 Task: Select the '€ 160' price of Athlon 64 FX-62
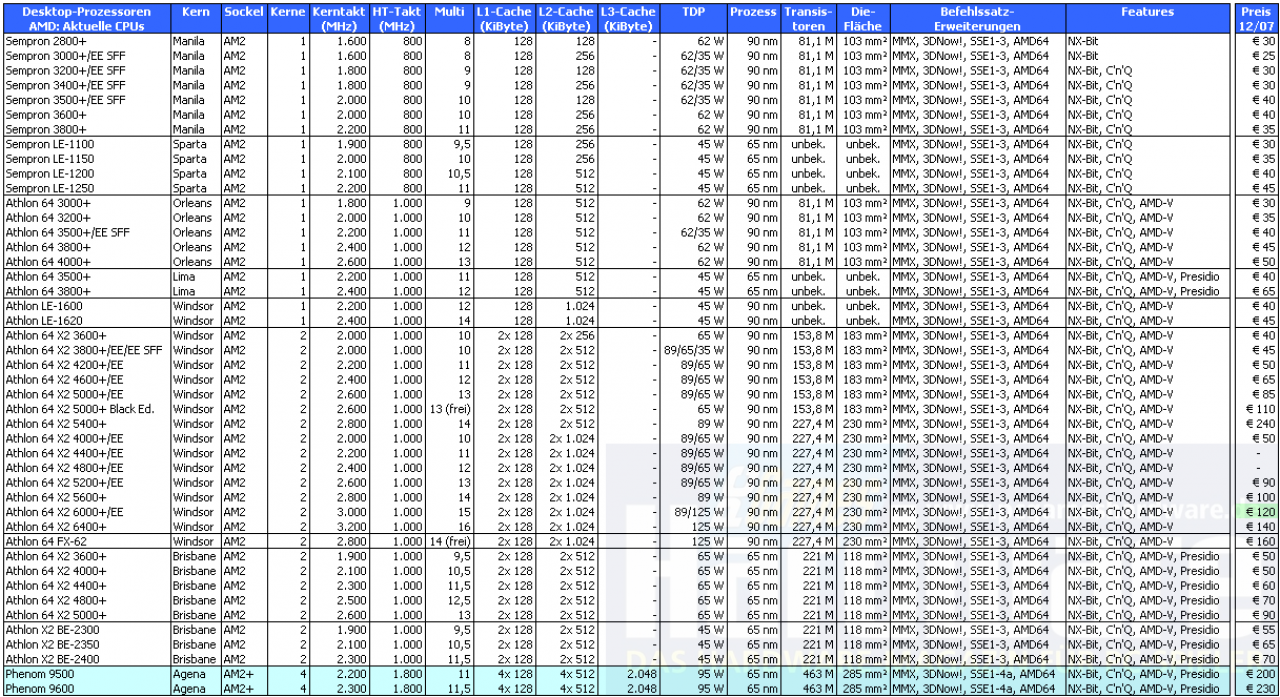[1261, 542]
